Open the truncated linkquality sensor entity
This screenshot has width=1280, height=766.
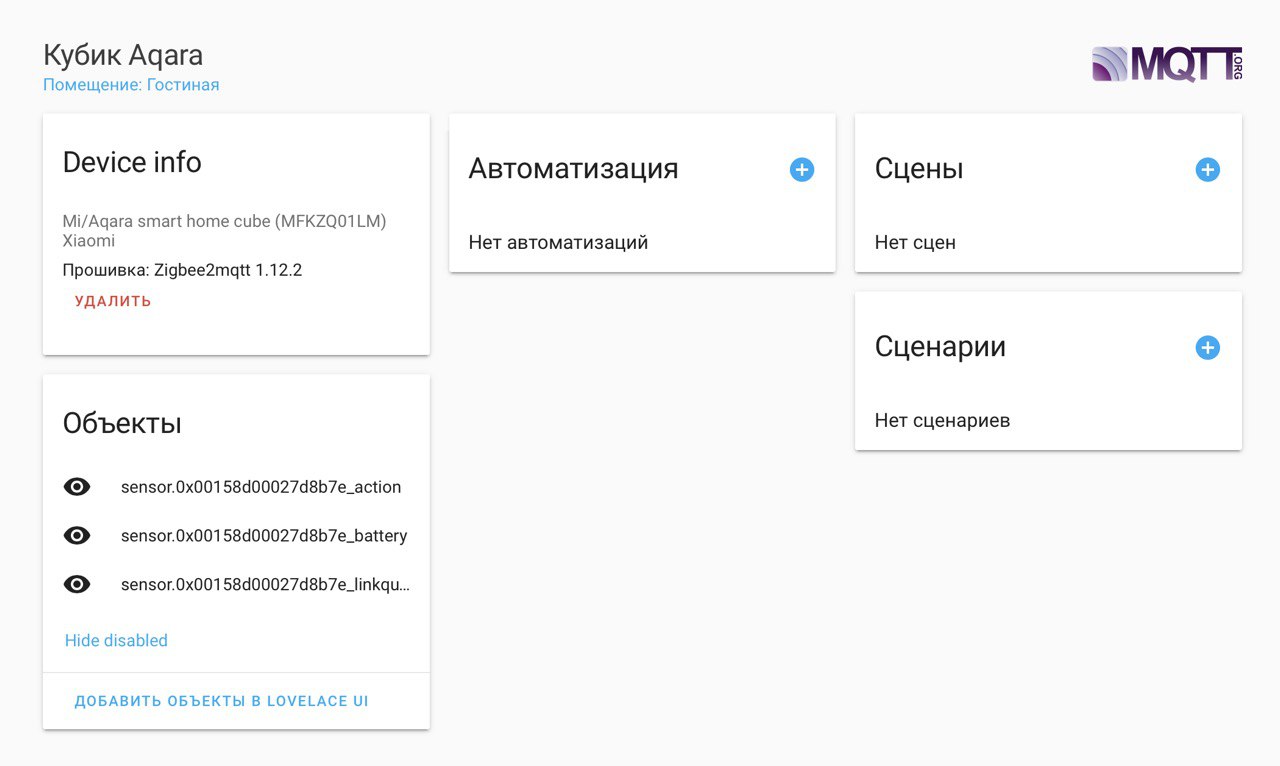click(266, 584)
